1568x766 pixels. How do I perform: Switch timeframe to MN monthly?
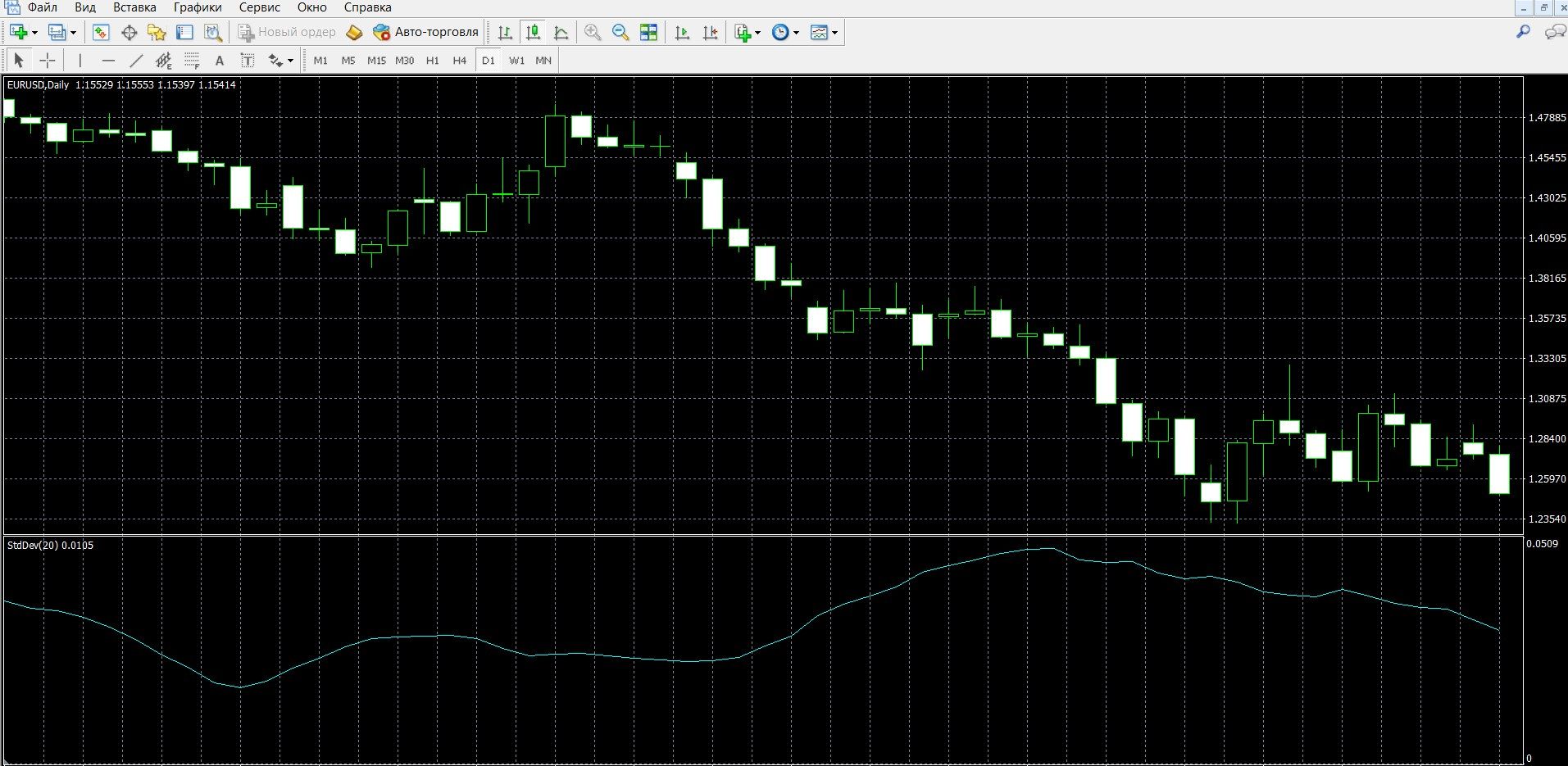coord(543,60)
